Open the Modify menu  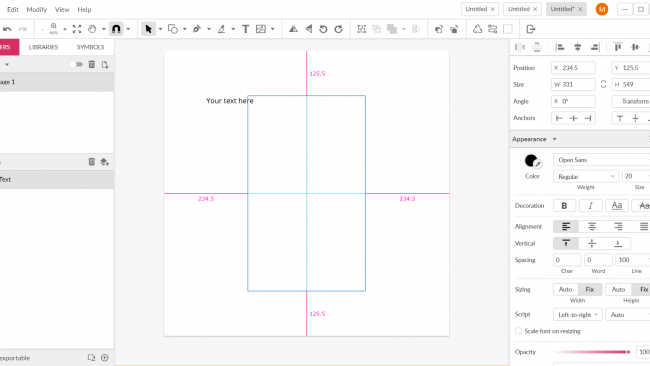(36, 9)
